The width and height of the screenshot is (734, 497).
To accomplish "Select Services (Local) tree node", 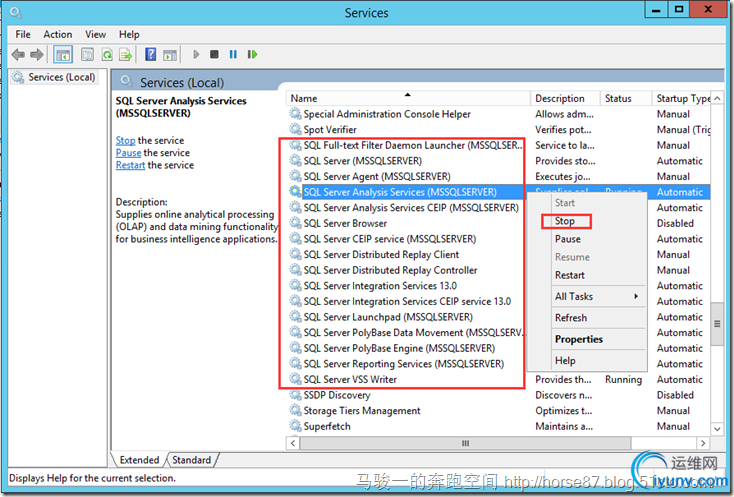I will pos(55,77).
